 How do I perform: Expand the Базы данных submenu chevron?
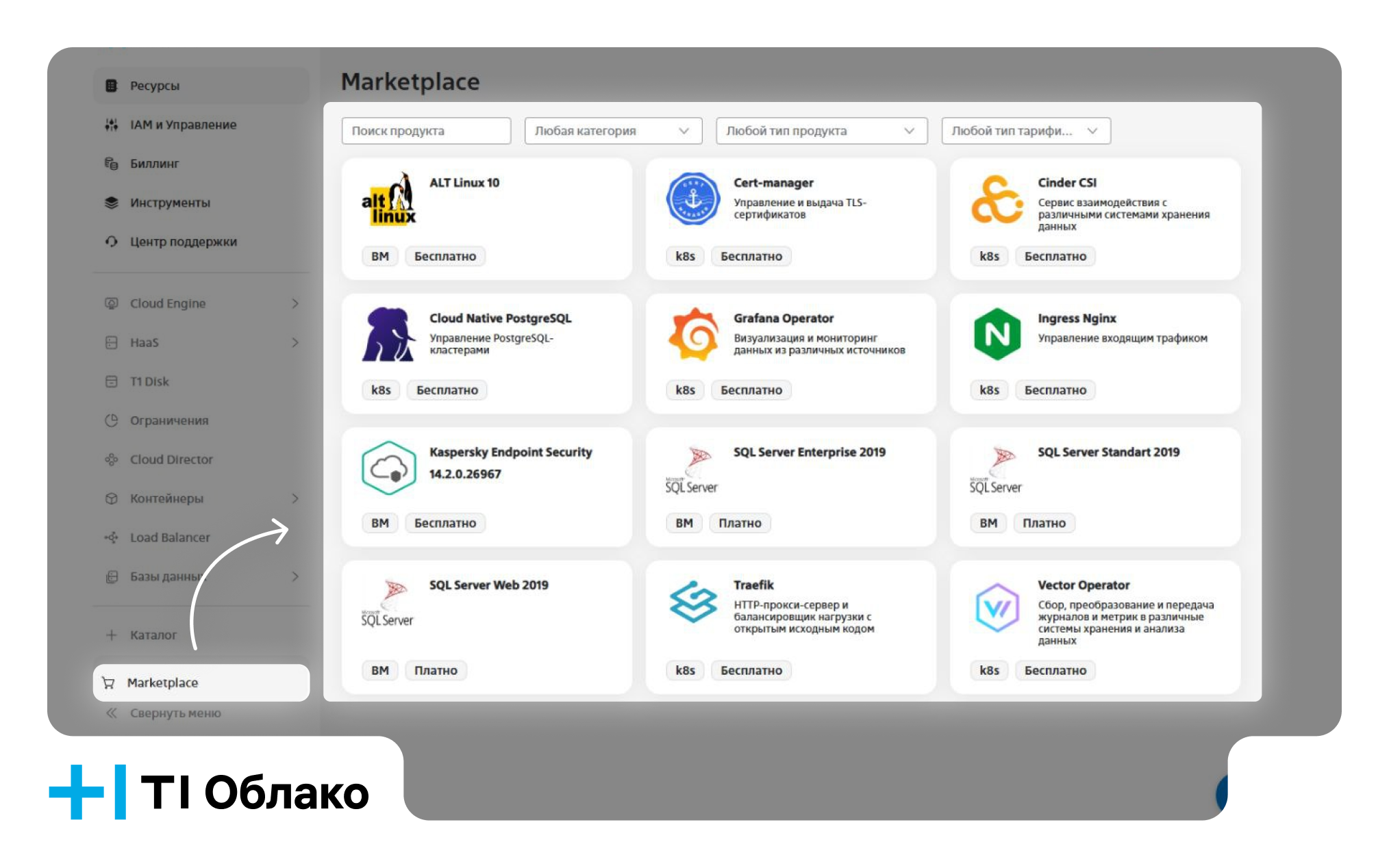[x=295, y=576]
